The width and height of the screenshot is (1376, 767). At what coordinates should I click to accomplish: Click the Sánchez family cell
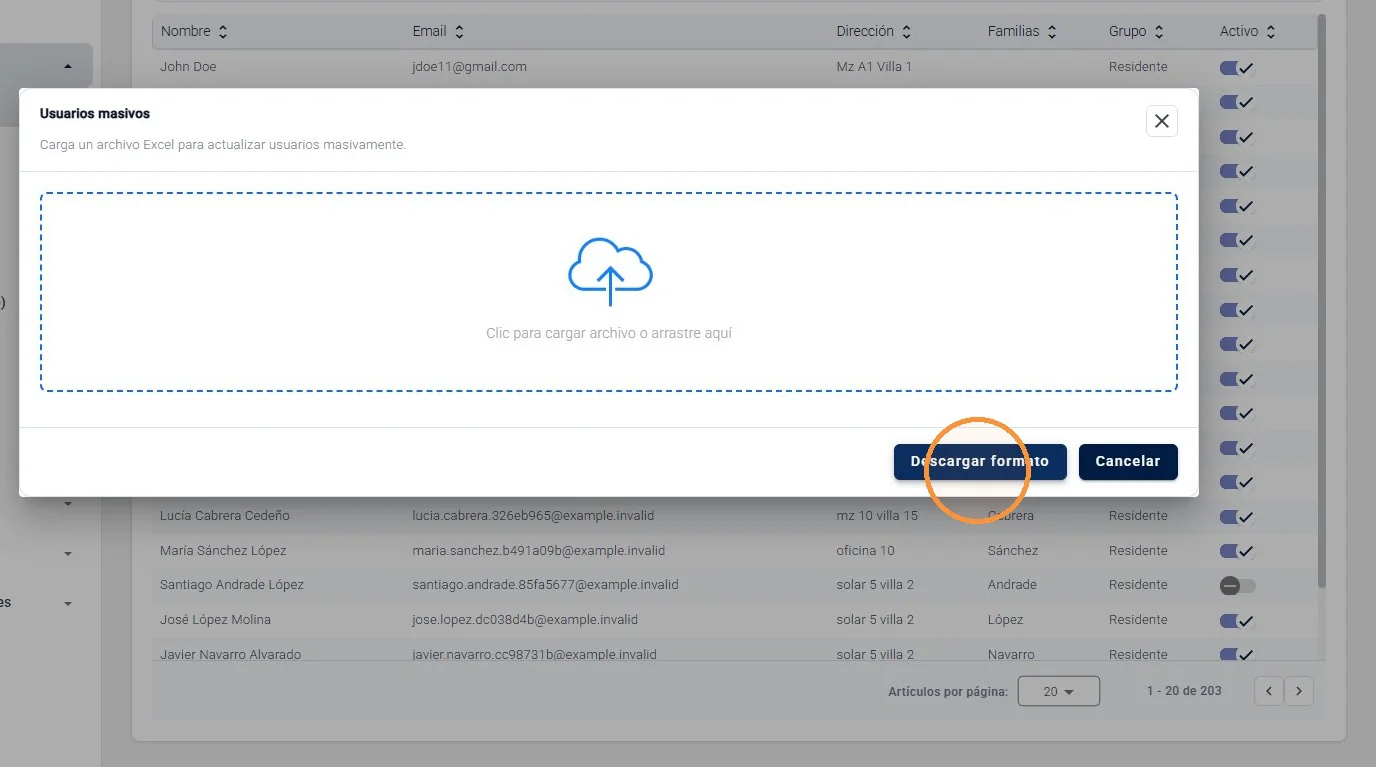pos(1013,551)
